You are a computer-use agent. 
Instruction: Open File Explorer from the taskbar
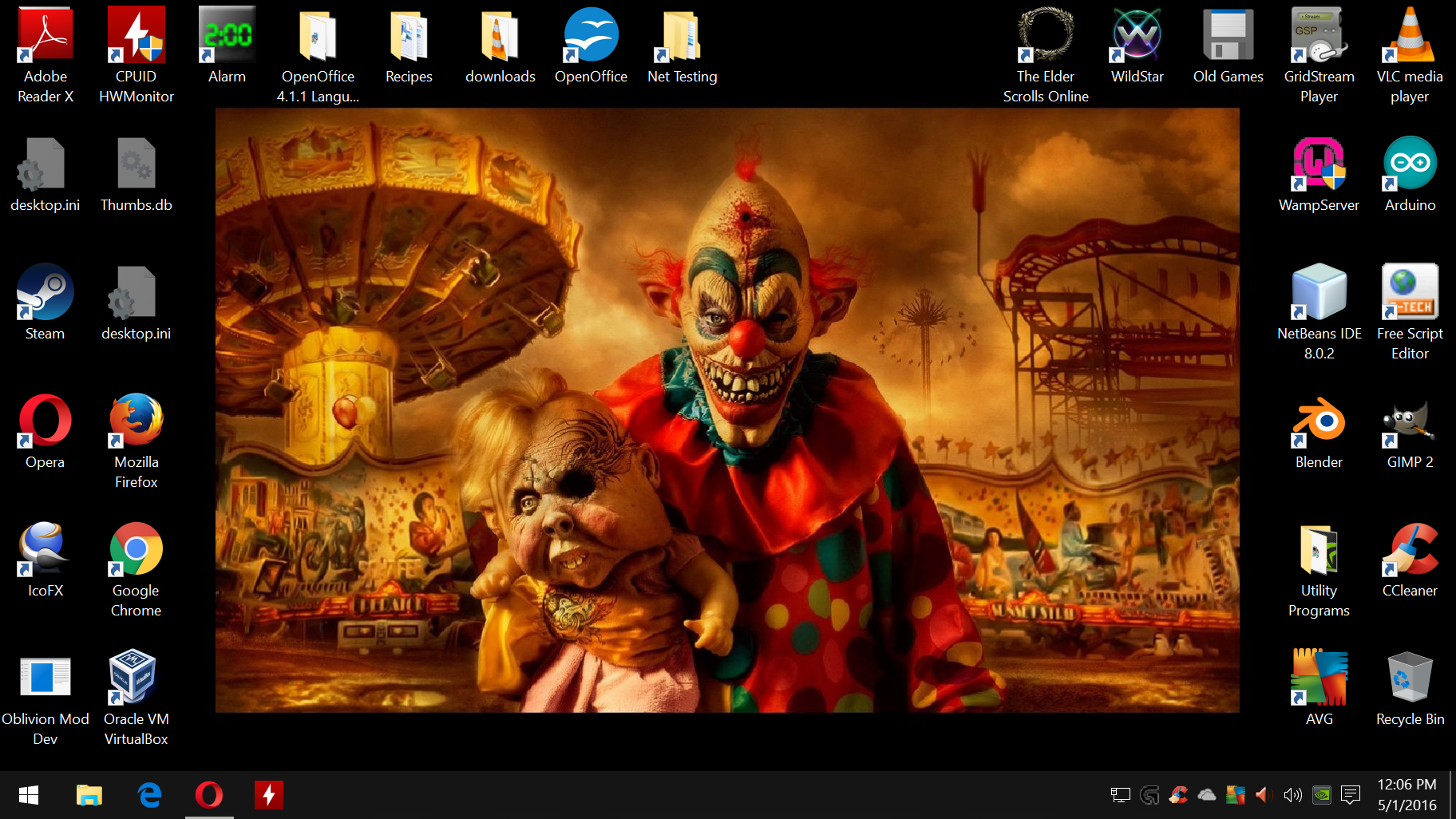(89, 795)
